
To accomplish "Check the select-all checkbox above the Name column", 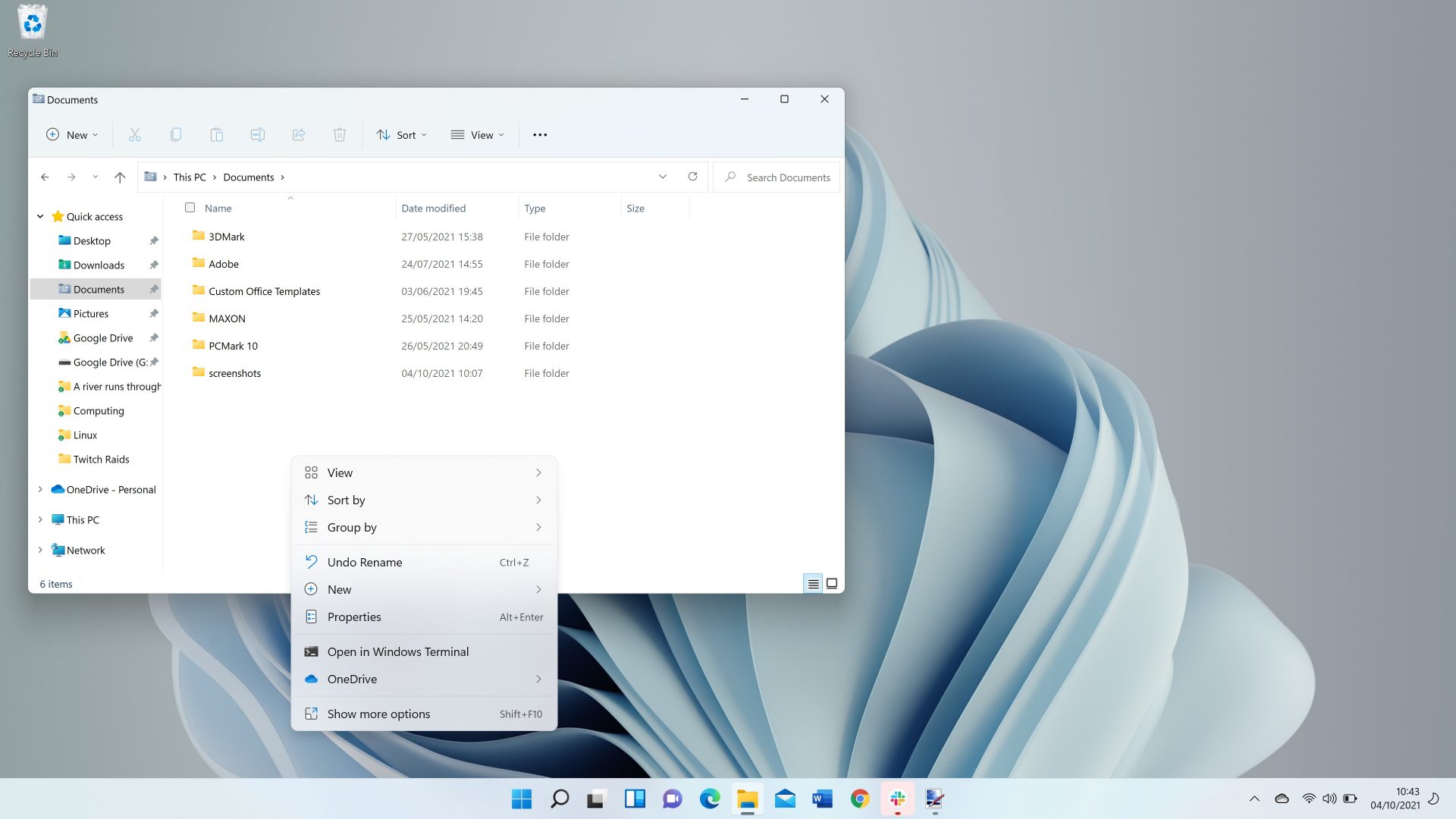I will tap(190, 207).
